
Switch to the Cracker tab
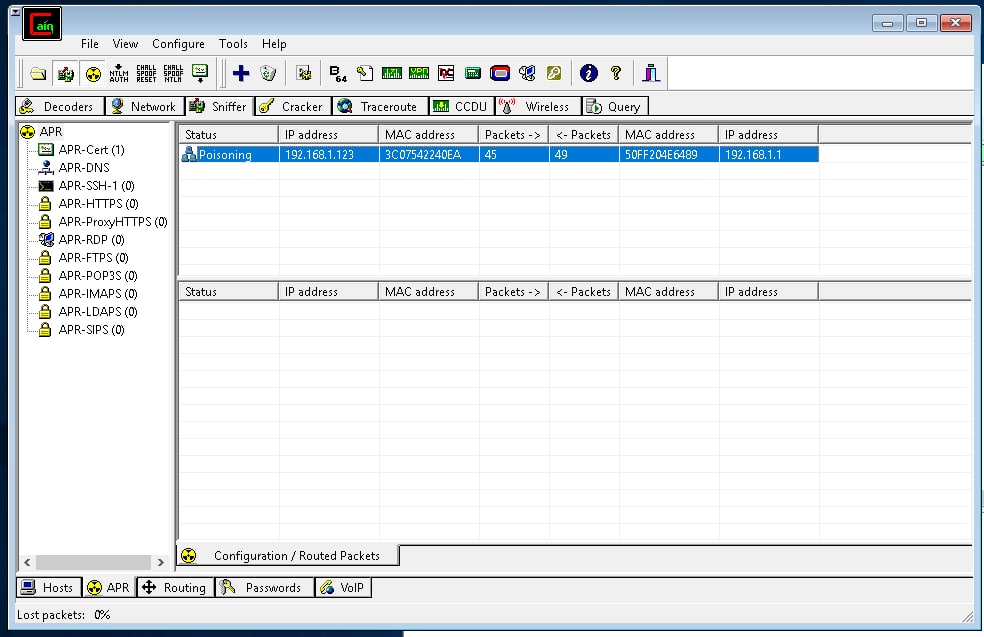click(x=292, y=107)
